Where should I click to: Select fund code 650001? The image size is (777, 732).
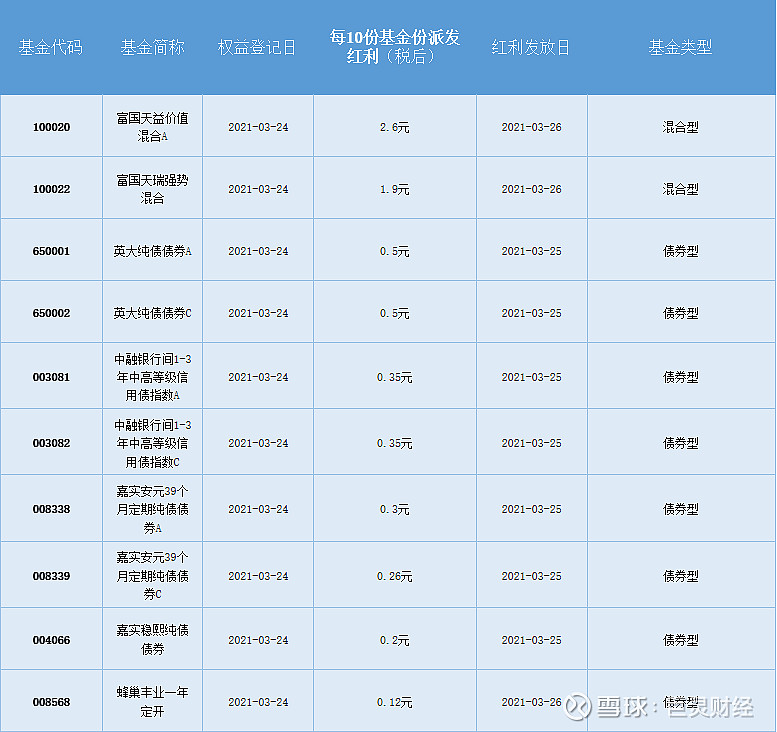pos(52,251)
